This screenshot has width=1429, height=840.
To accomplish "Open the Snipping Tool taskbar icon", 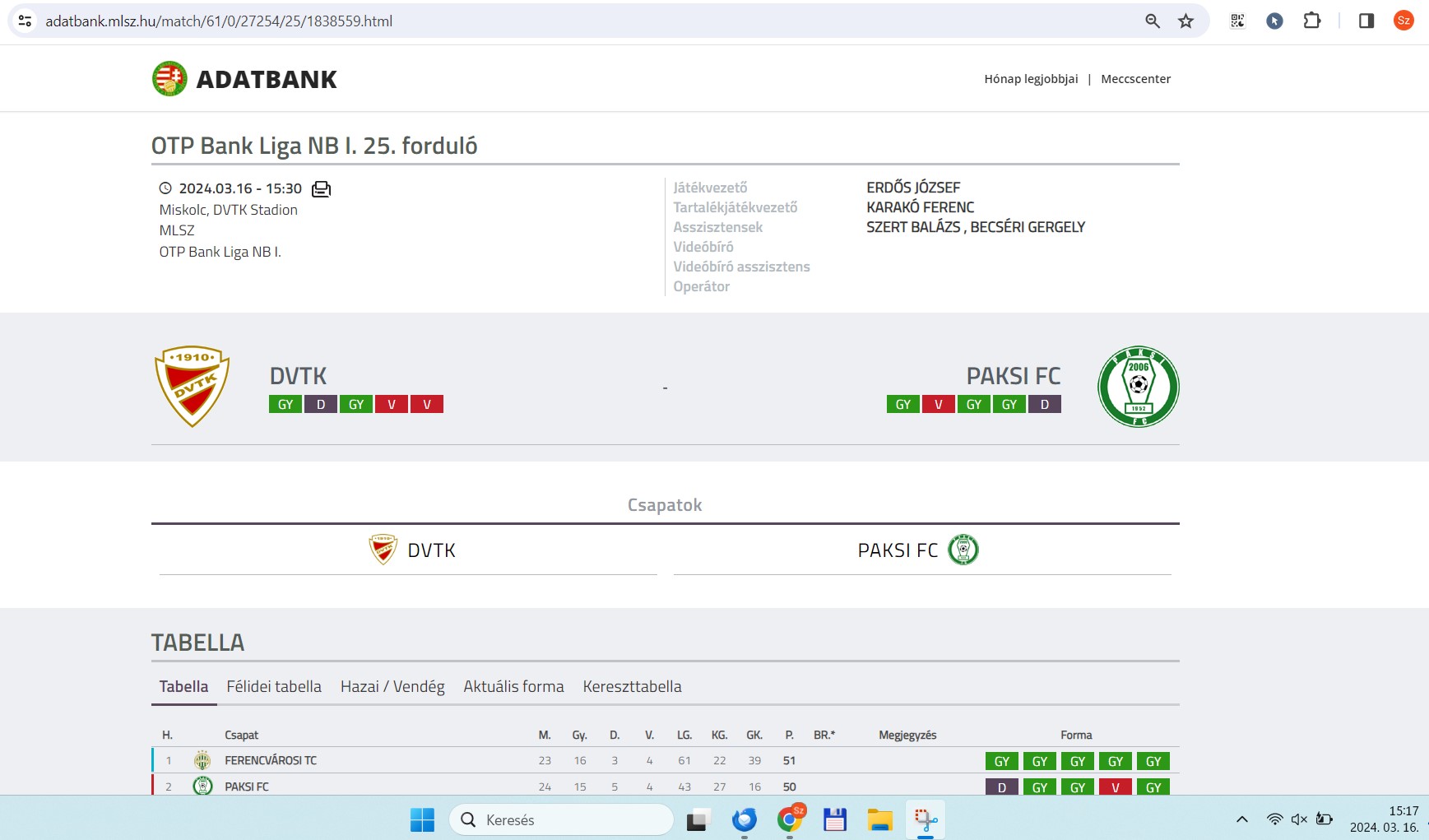I will 926,819.
